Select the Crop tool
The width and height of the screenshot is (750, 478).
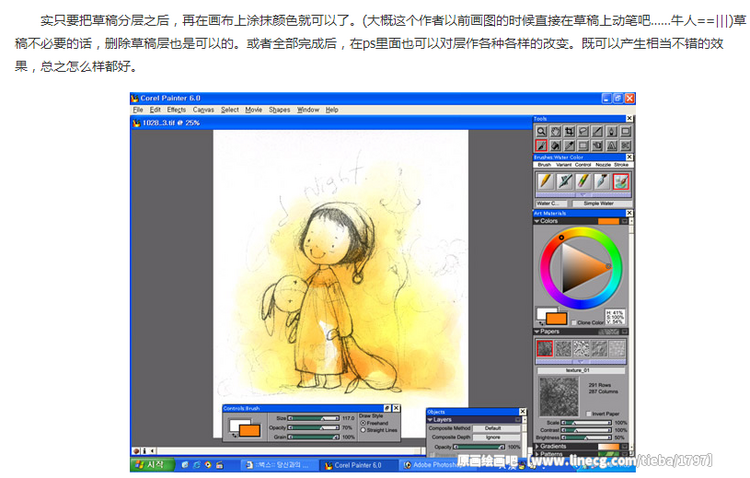(569, 132)
